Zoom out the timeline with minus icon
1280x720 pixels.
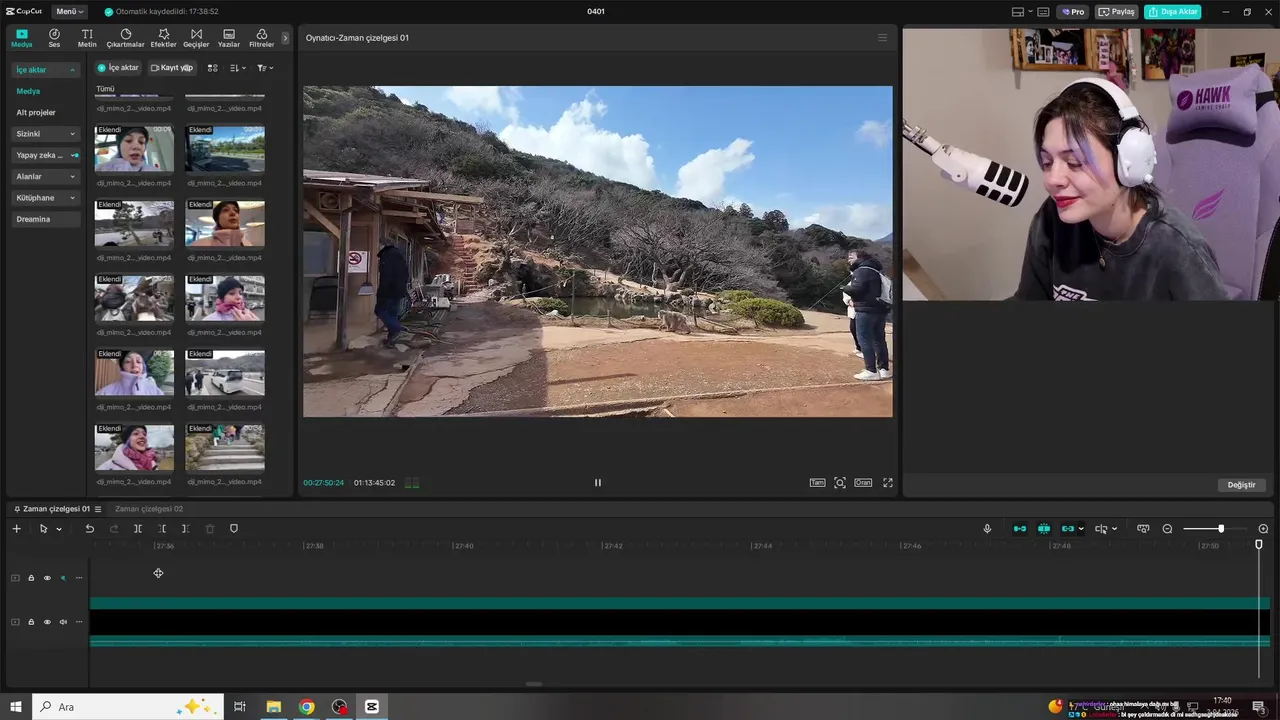coord(1167,529)
